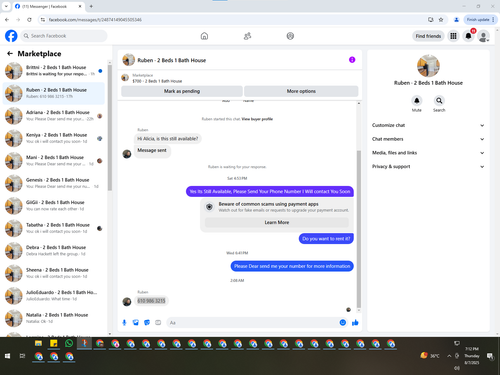
Task: Click Mark as pending button
Action: coord(182,91)
